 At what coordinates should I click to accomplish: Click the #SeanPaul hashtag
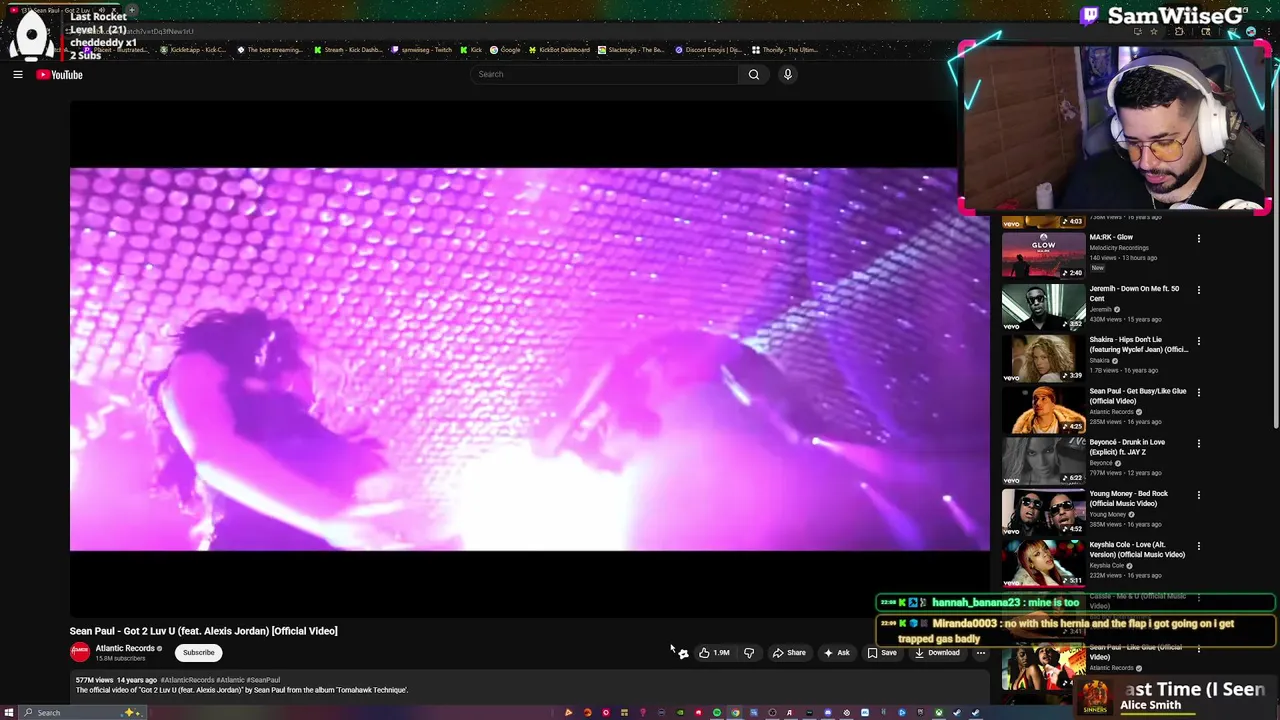pos(263,680)
